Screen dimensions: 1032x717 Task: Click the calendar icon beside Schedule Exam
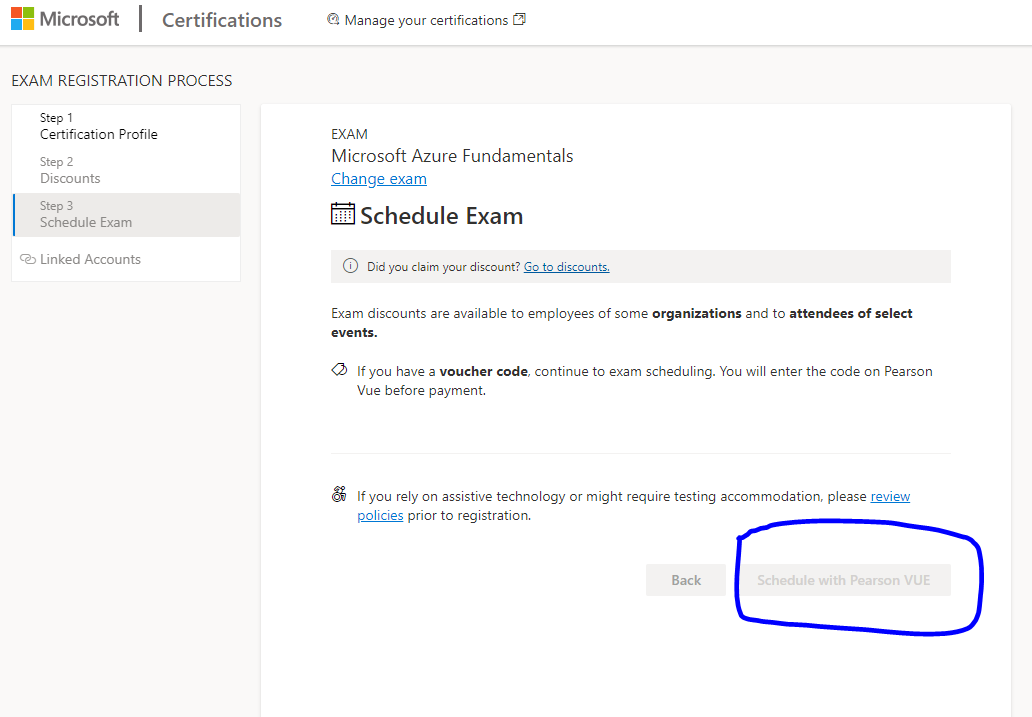point(342,214)
